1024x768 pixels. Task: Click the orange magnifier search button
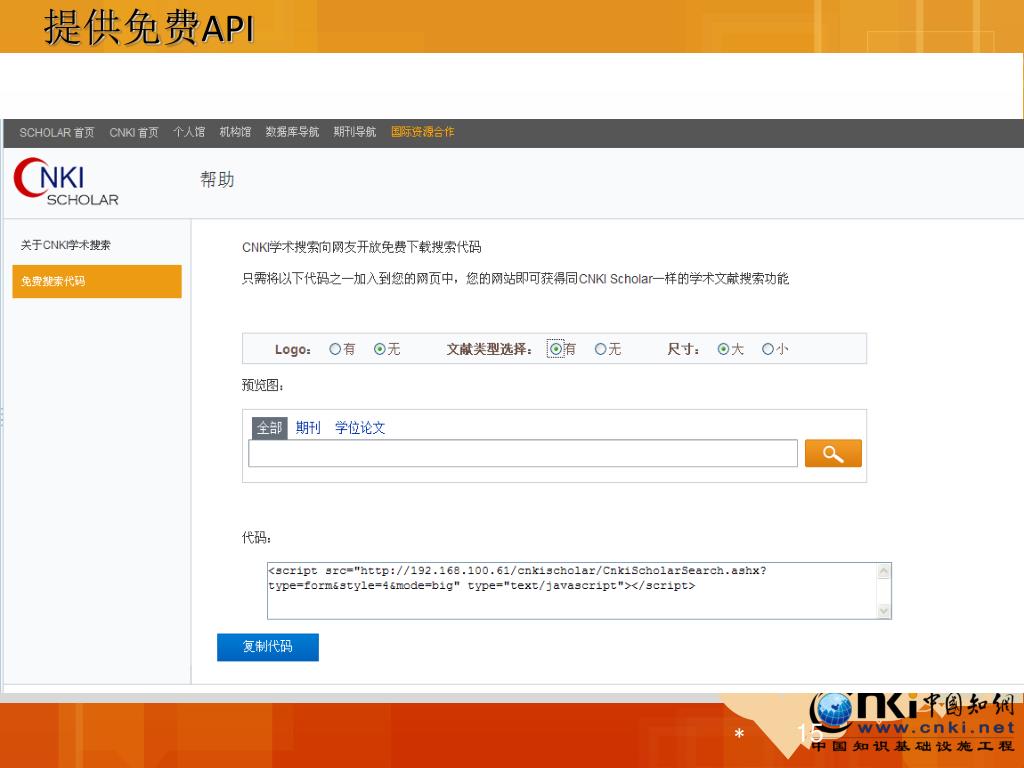tap(833, 453)
